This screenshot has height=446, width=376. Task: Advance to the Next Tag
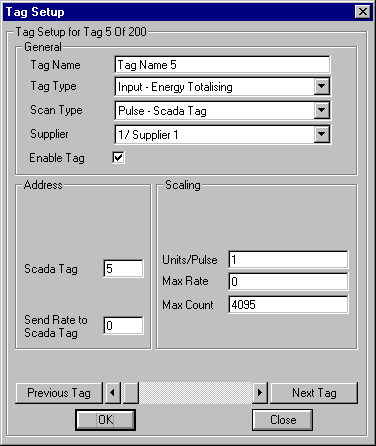[x=314, y=393]
